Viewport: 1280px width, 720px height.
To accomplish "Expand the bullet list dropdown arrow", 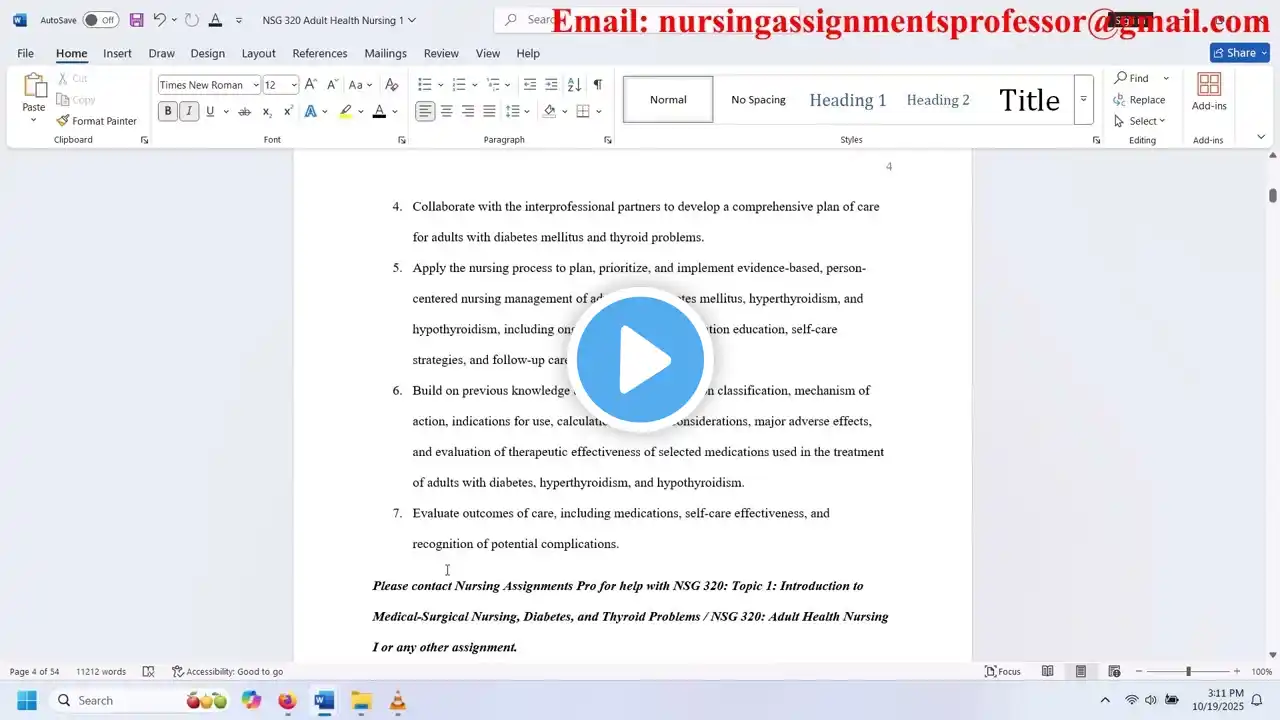I will [x=441, y=85].
